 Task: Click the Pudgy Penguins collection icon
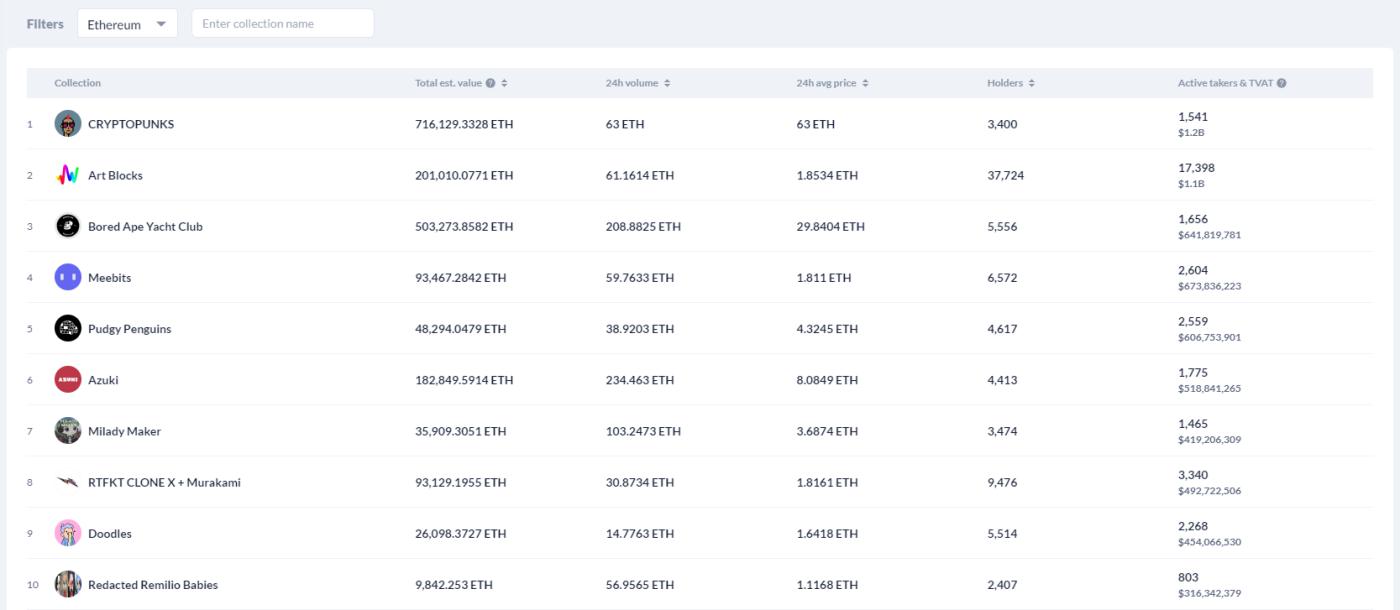tap(68, 328)
